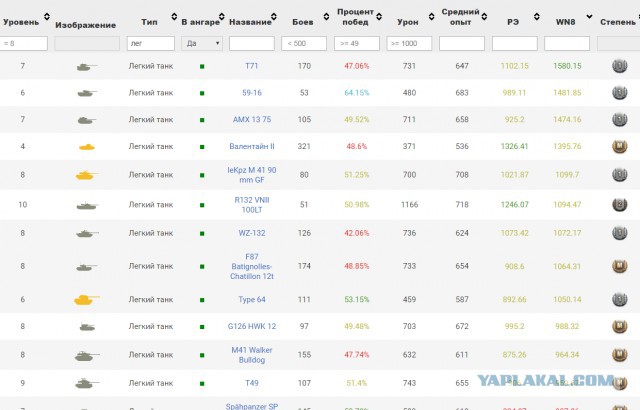
Task: Select win rate 64.15% for 59-16
Action: (356, 93)
